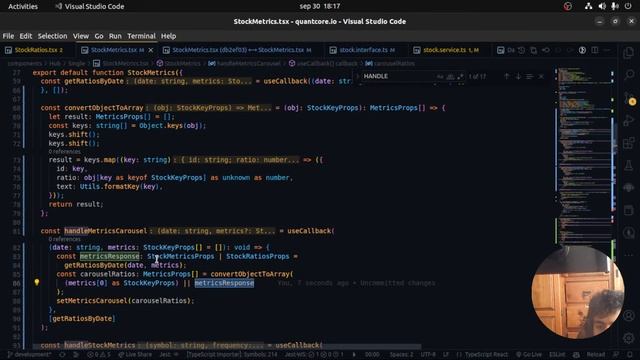
Task: Switch to StockRatios.tsx tab
Action: coord(38,50)
